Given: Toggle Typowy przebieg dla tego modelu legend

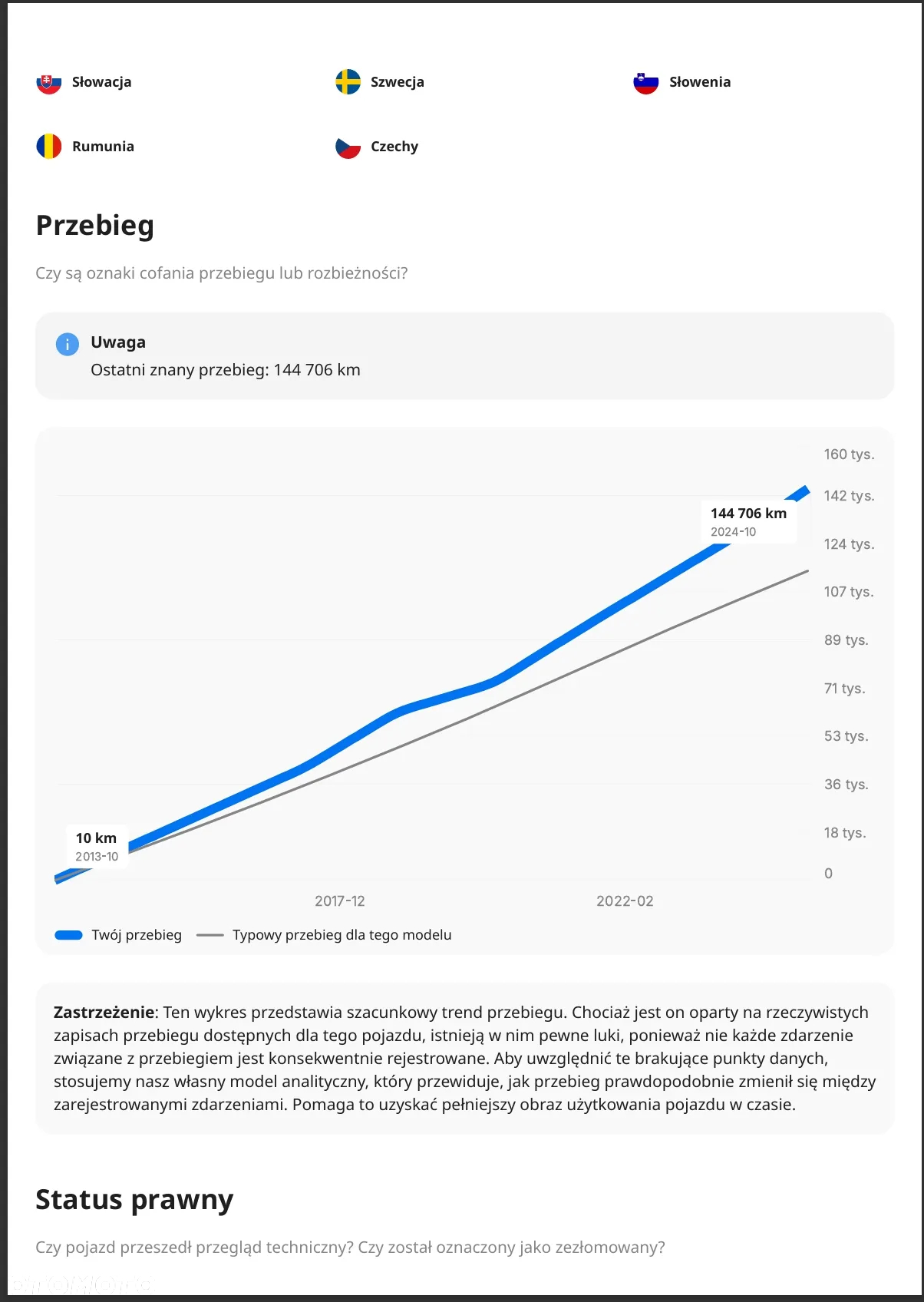Looking at the screenshot, I should tap(324, 935).
